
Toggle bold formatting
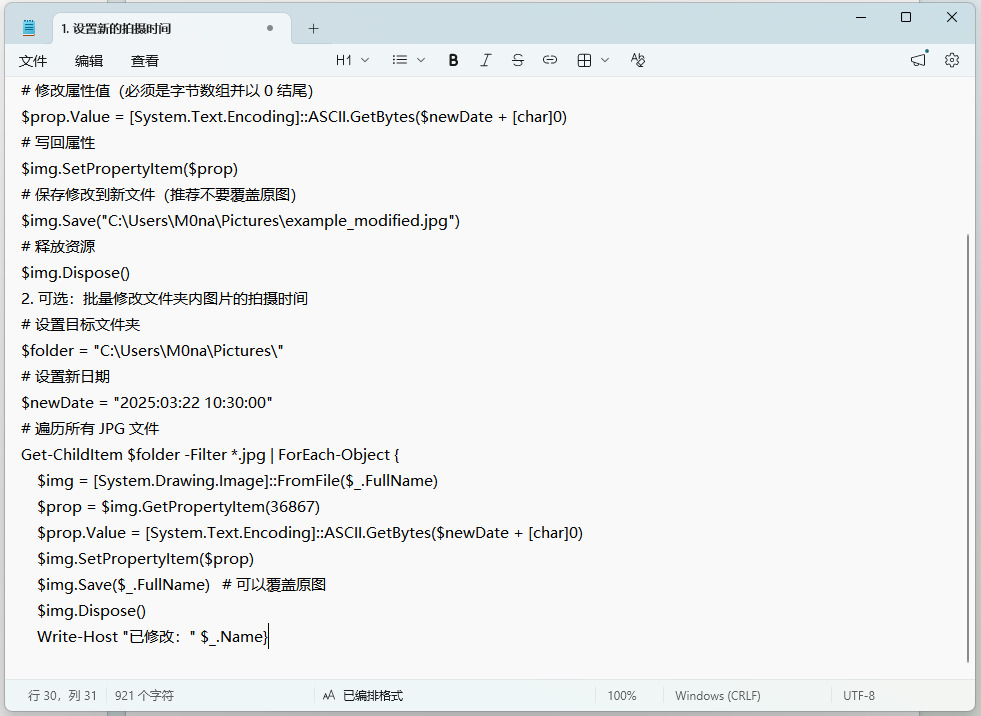(453, 60)
